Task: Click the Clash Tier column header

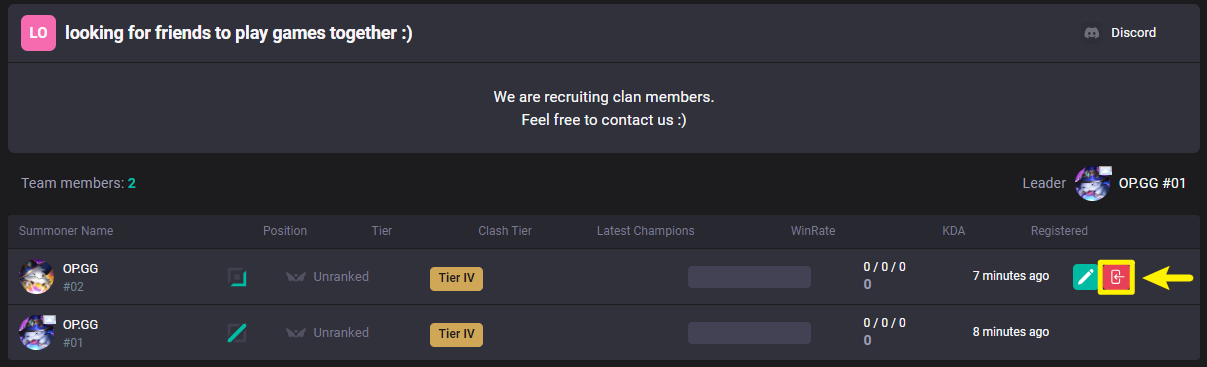Action: (x=505, y=231)
